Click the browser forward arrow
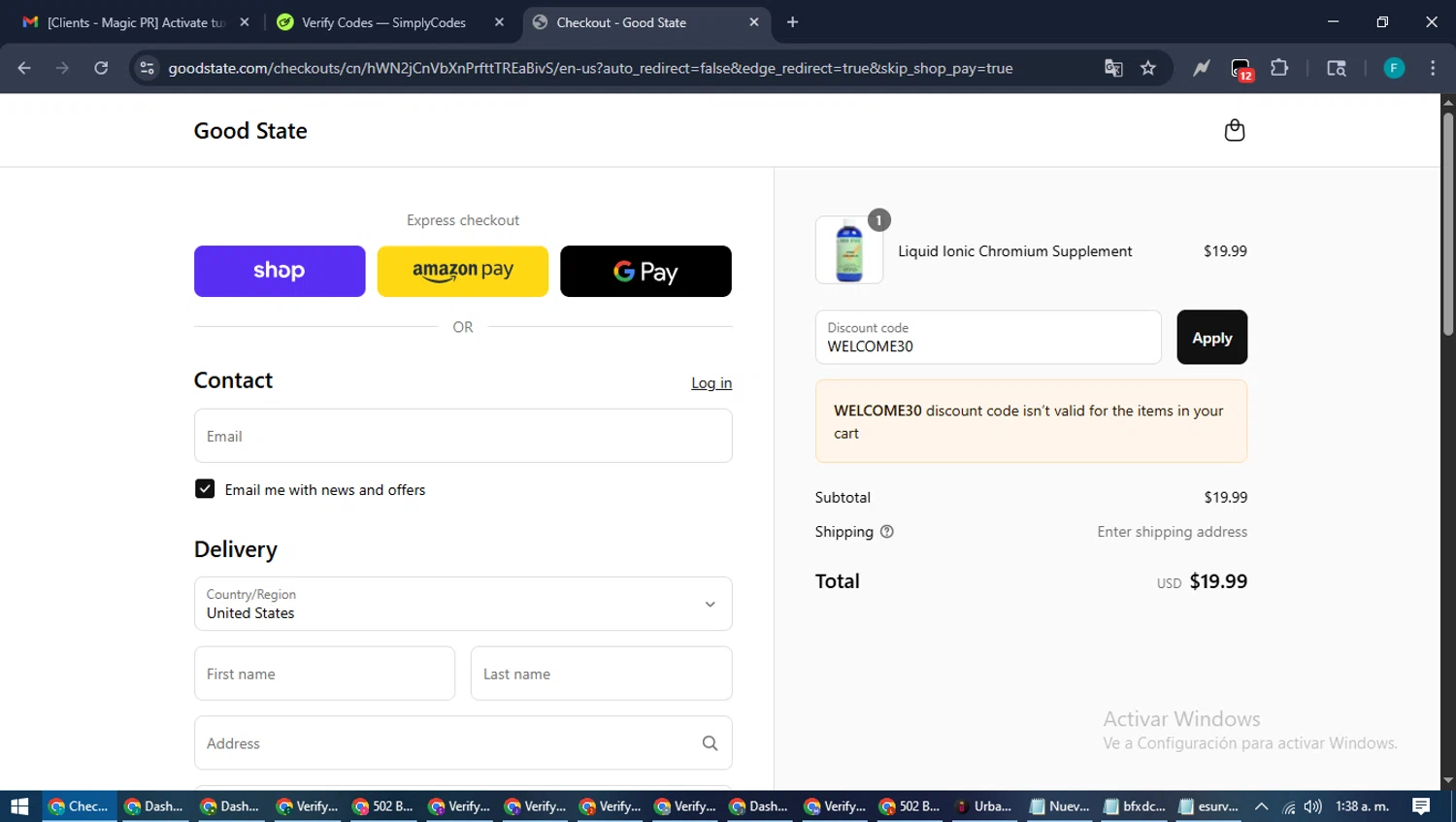This screenshot has height=822, width=1456. tap(62, 68)
